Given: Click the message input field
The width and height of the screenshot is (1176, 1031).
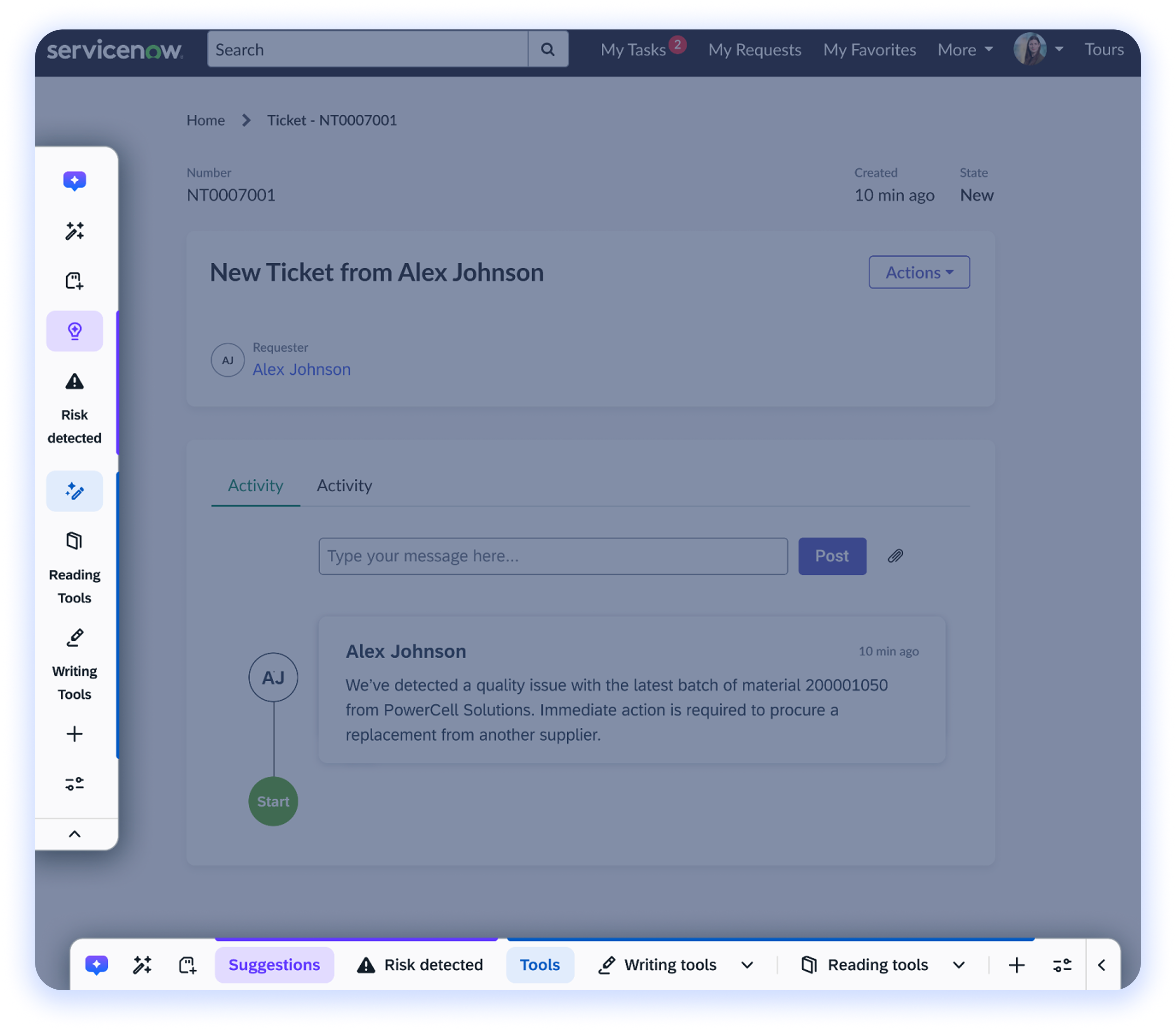Looking at the screenshot, I should tap(553, 556).
